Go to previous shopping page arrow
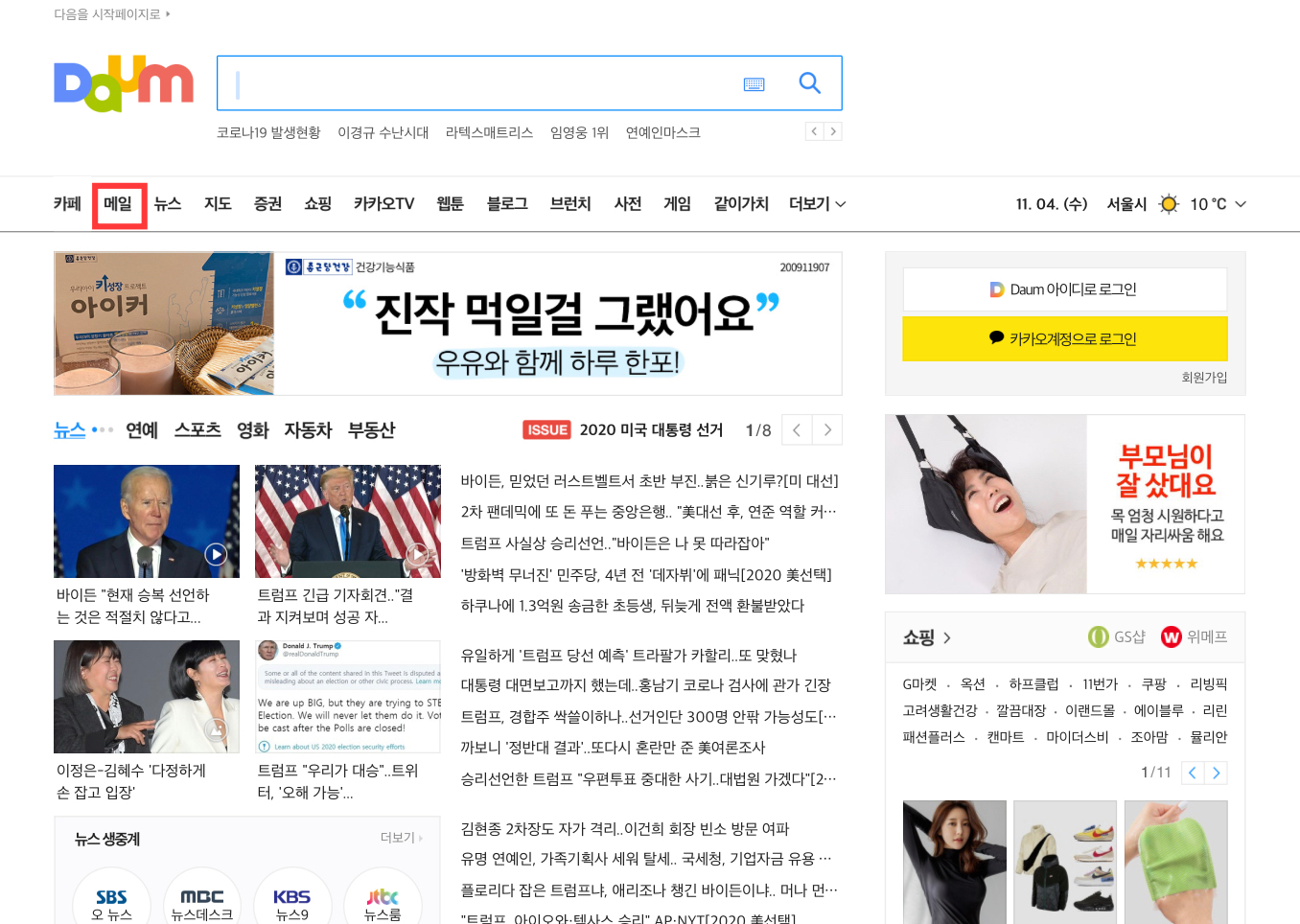1300x924 pixels. [1193, 773]
